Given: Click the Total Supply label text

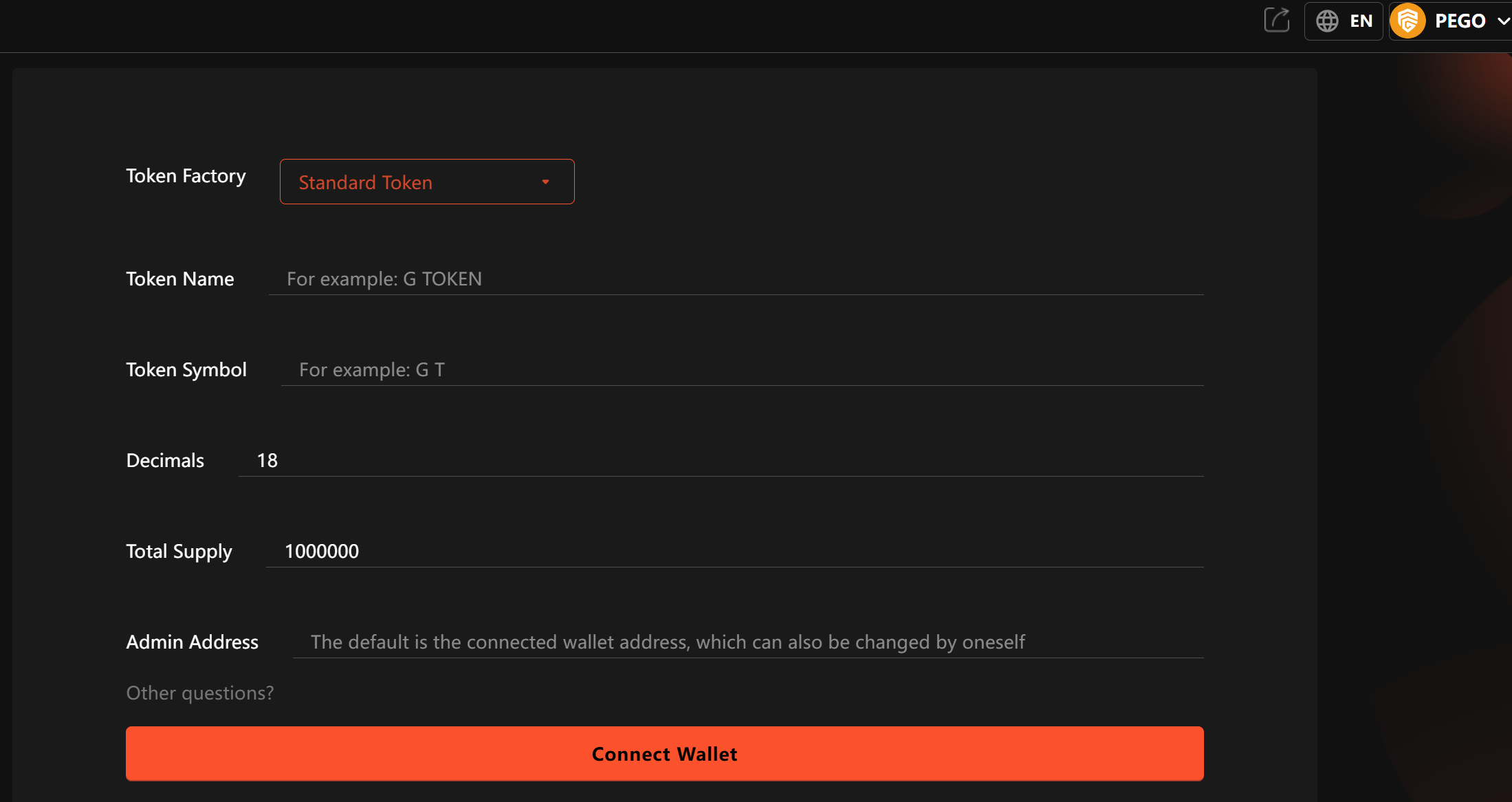Looking at the screenshot, I should (179, 552).
